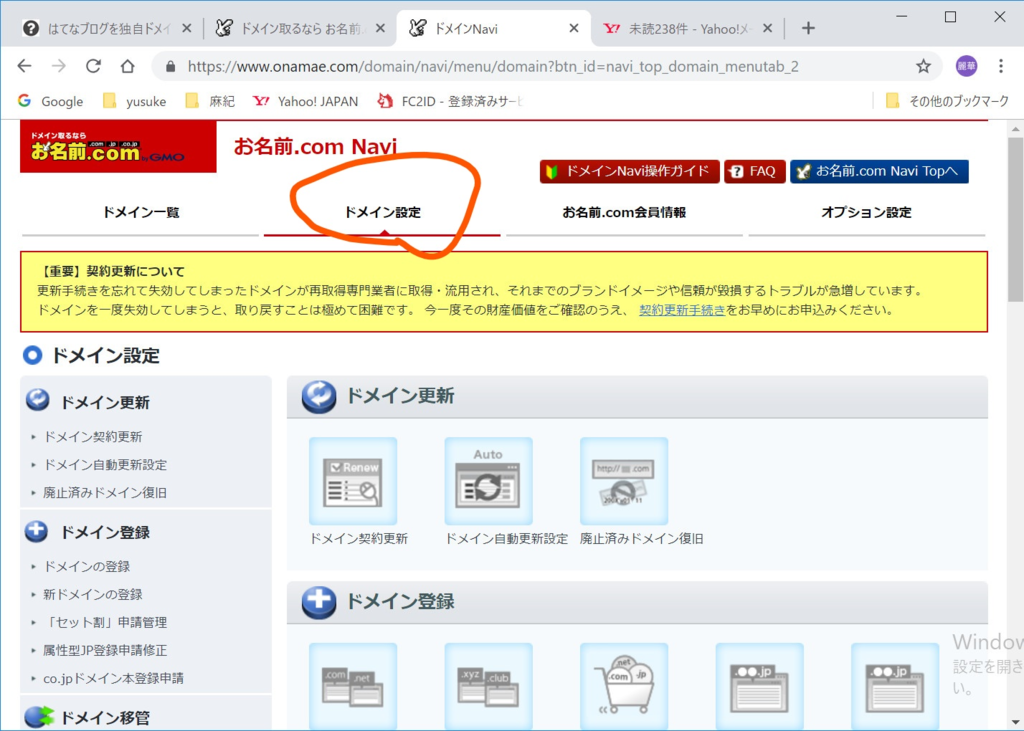Screen dimensions: 1024x731
Task: Click the sidebar ドメイン登録 heading
Action: (104, 532)
